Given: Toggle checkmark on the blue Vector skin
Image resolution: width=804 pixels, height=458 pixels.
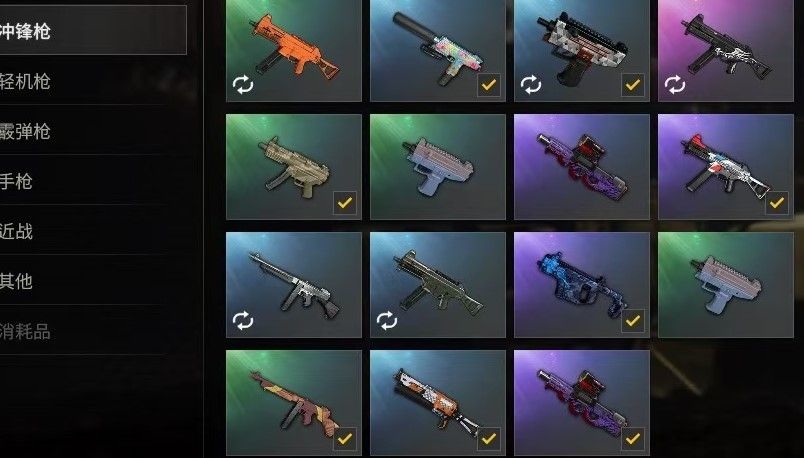Looking at the screenshot, I should 633,321.
